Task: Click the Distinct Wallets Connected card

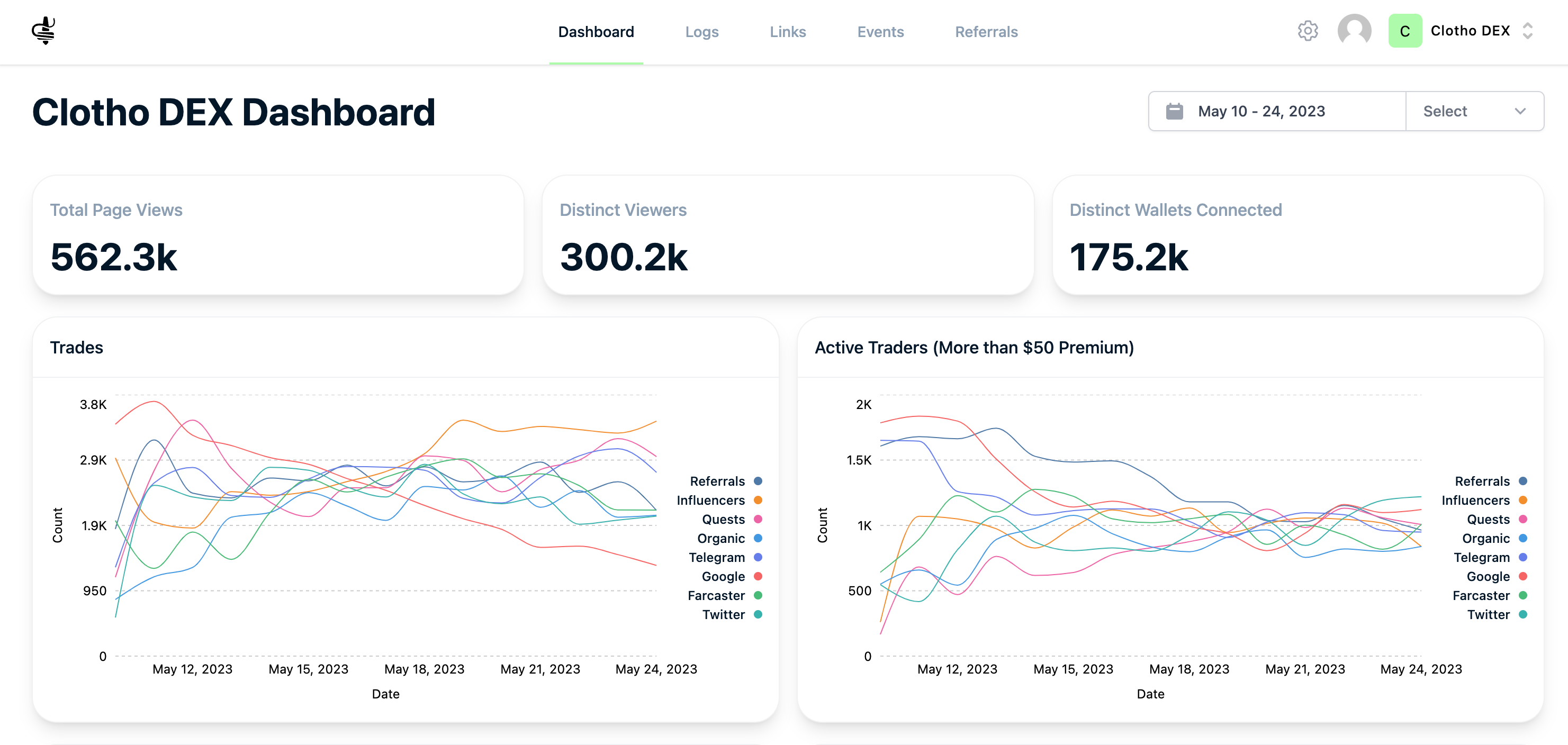Action: click(1297, 235)
